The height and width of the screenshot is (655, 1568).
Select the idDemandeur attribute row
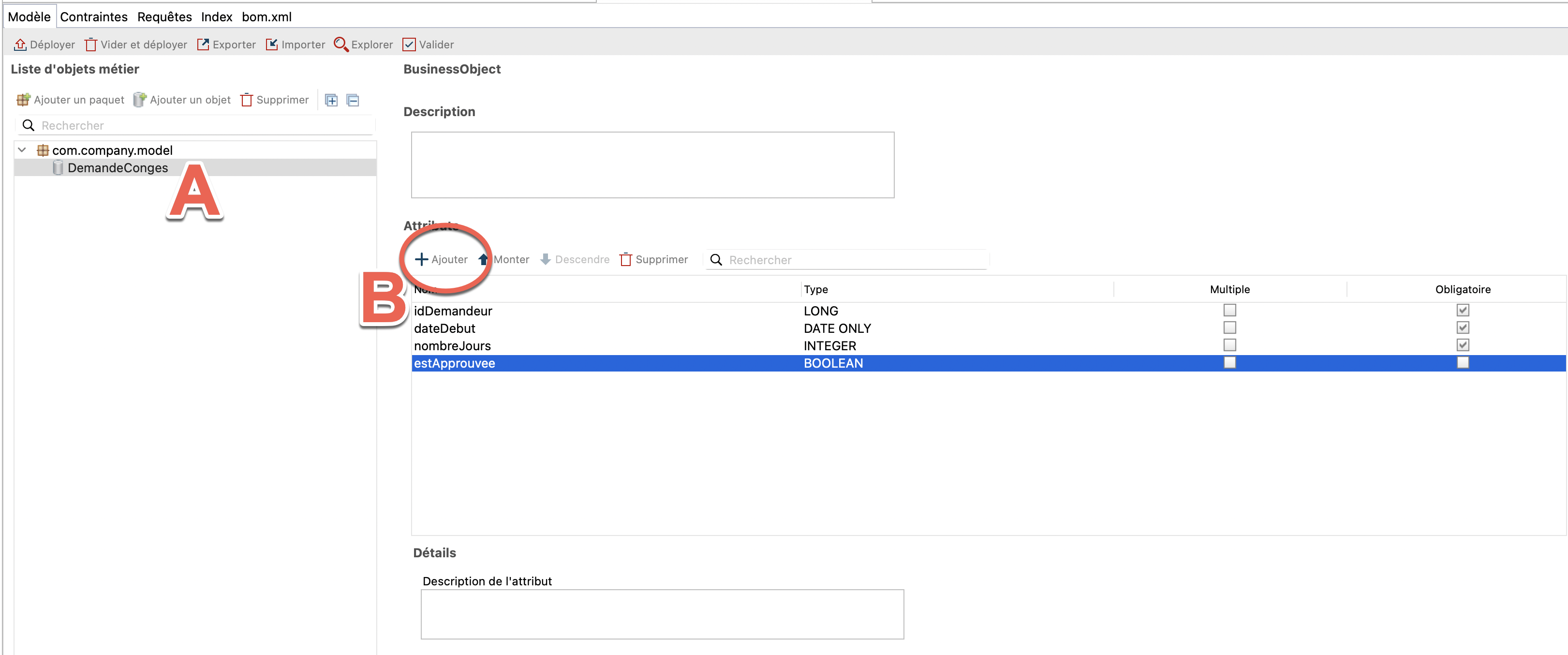click(x=989, y=311)
